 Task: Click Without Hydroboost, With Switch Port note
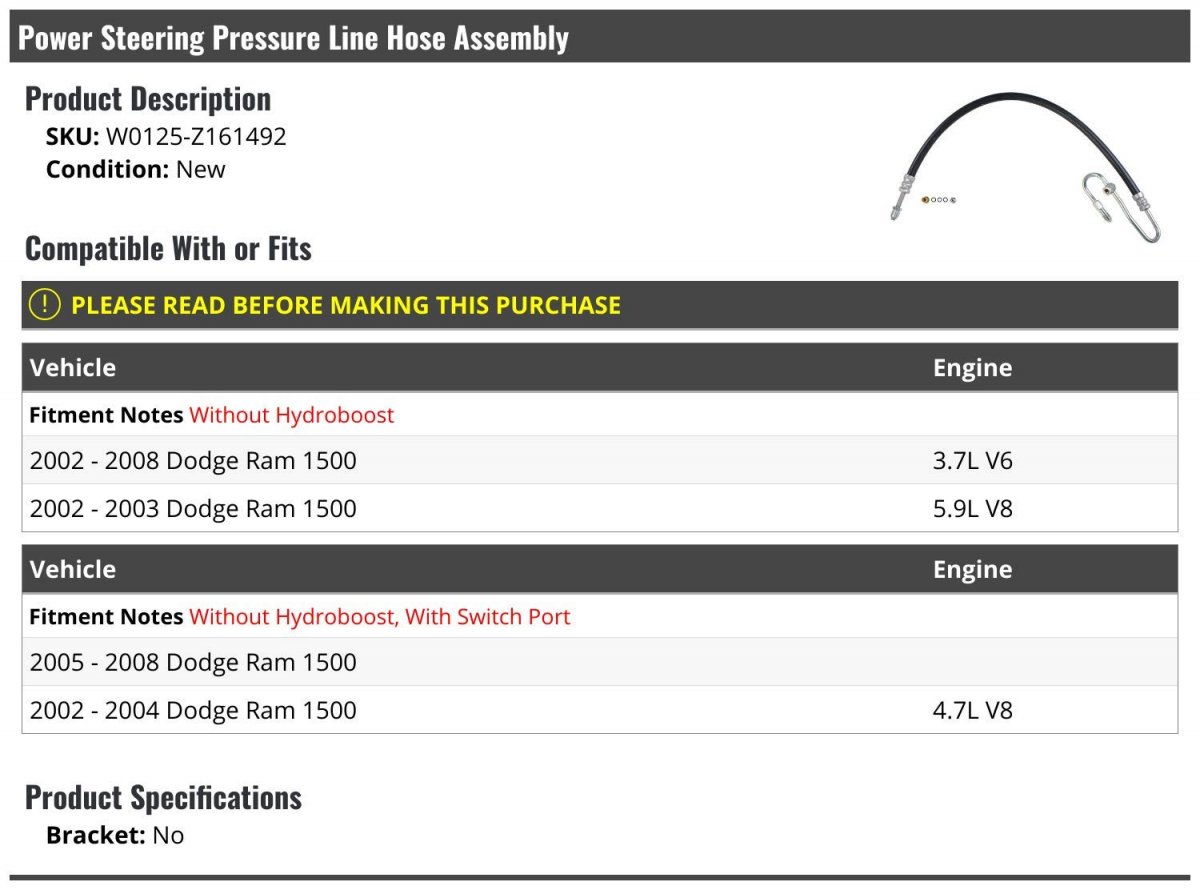(379, 617)
